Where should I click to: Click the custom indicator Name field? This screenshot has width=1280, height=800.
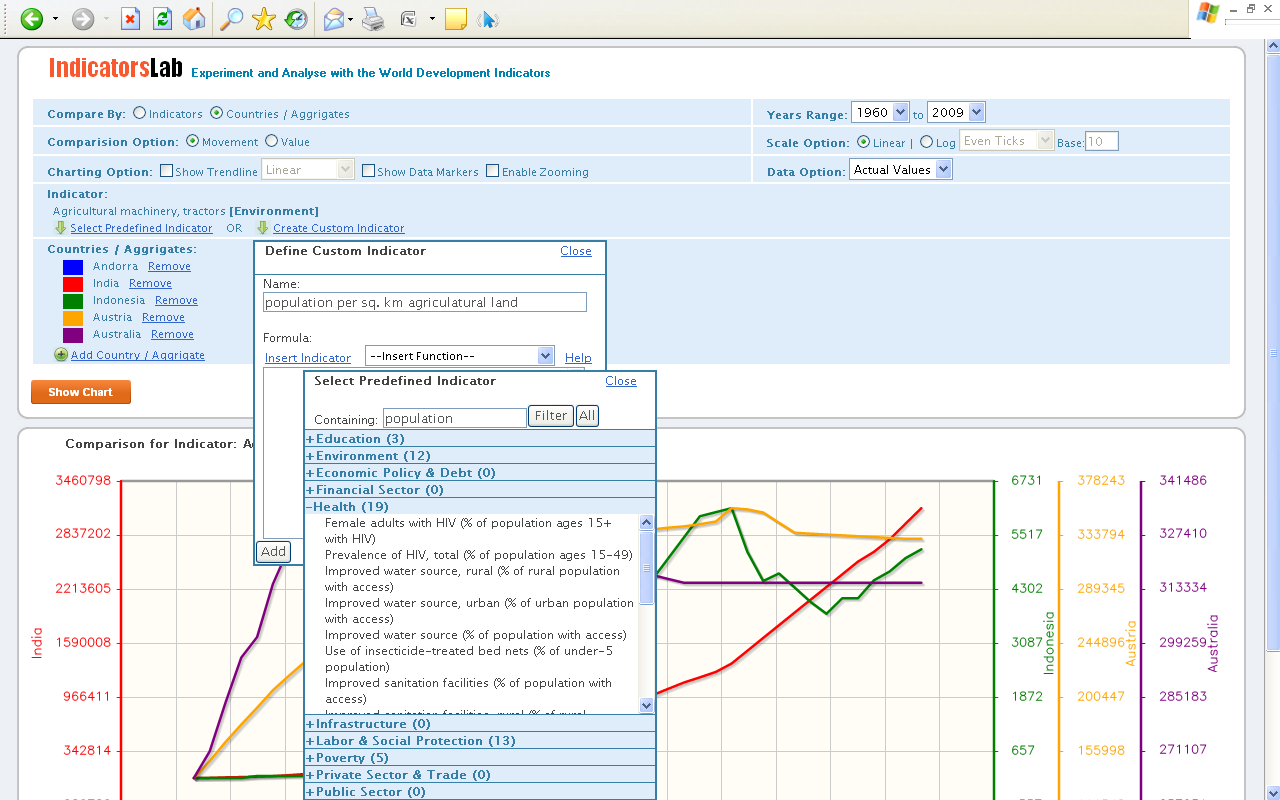[425, 302]
